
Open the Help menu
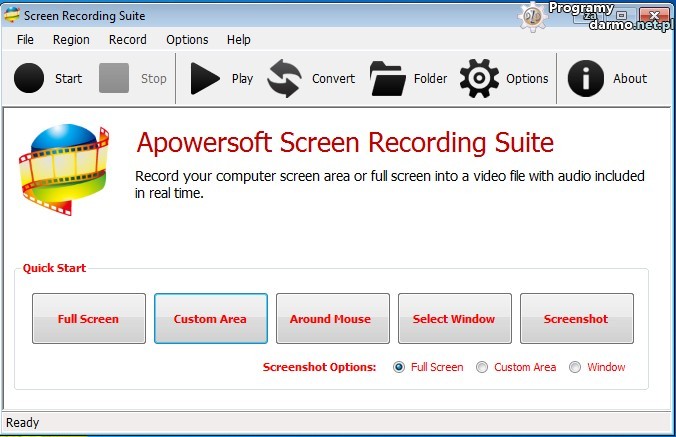click(x=239, y=39)
